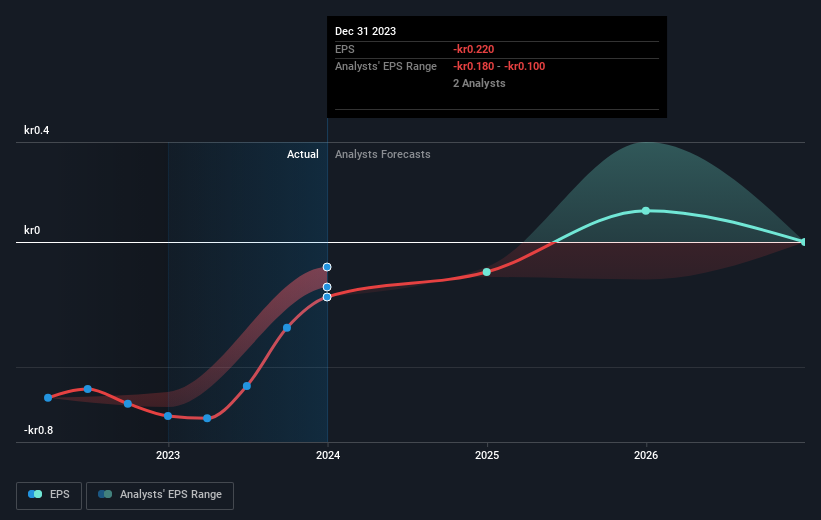Click the Analysts Forecasts label

[x=383, y=154]
